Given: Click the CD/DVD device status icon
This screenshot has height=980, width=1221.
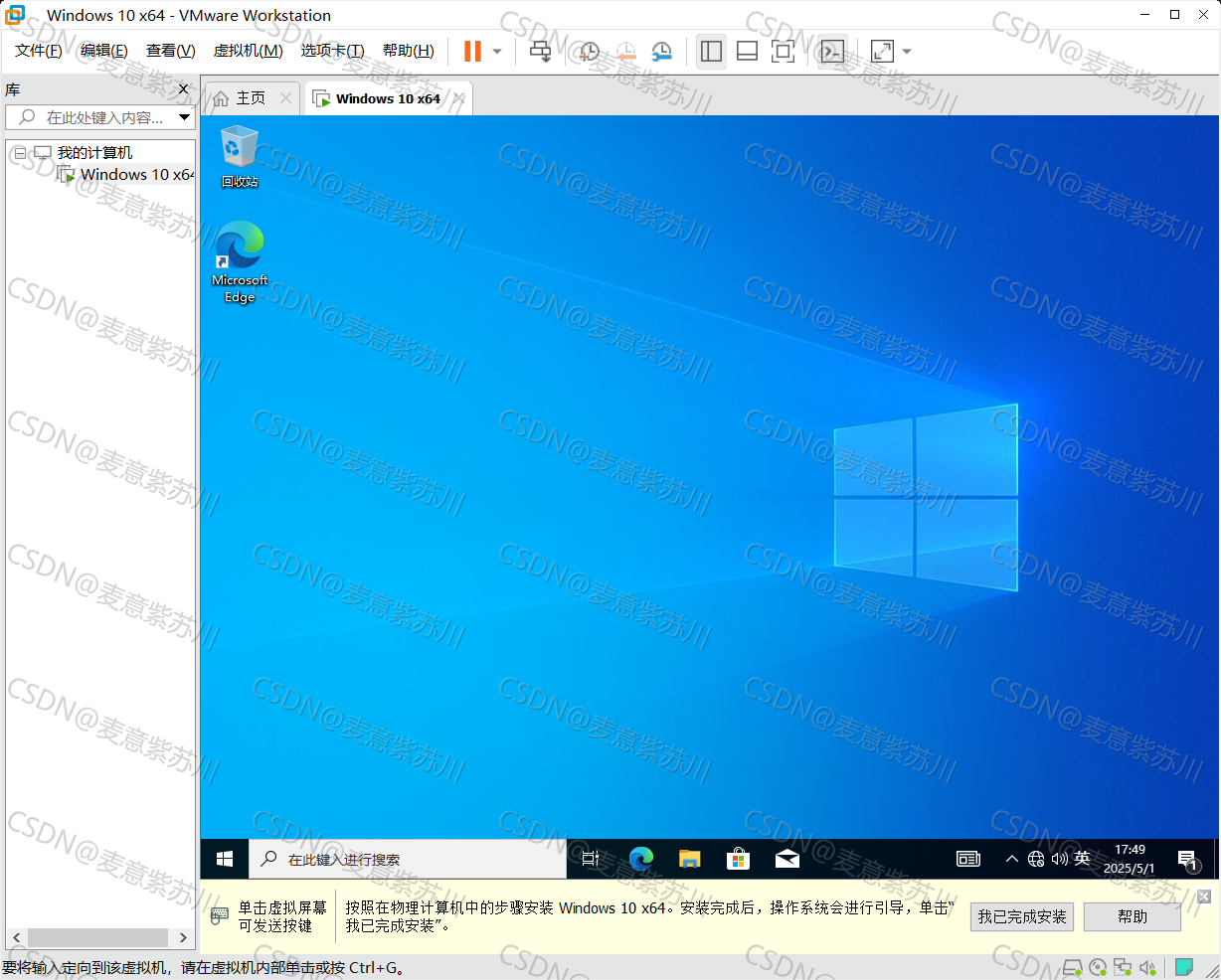Looking at the screenshot, I should point(1098,967).
